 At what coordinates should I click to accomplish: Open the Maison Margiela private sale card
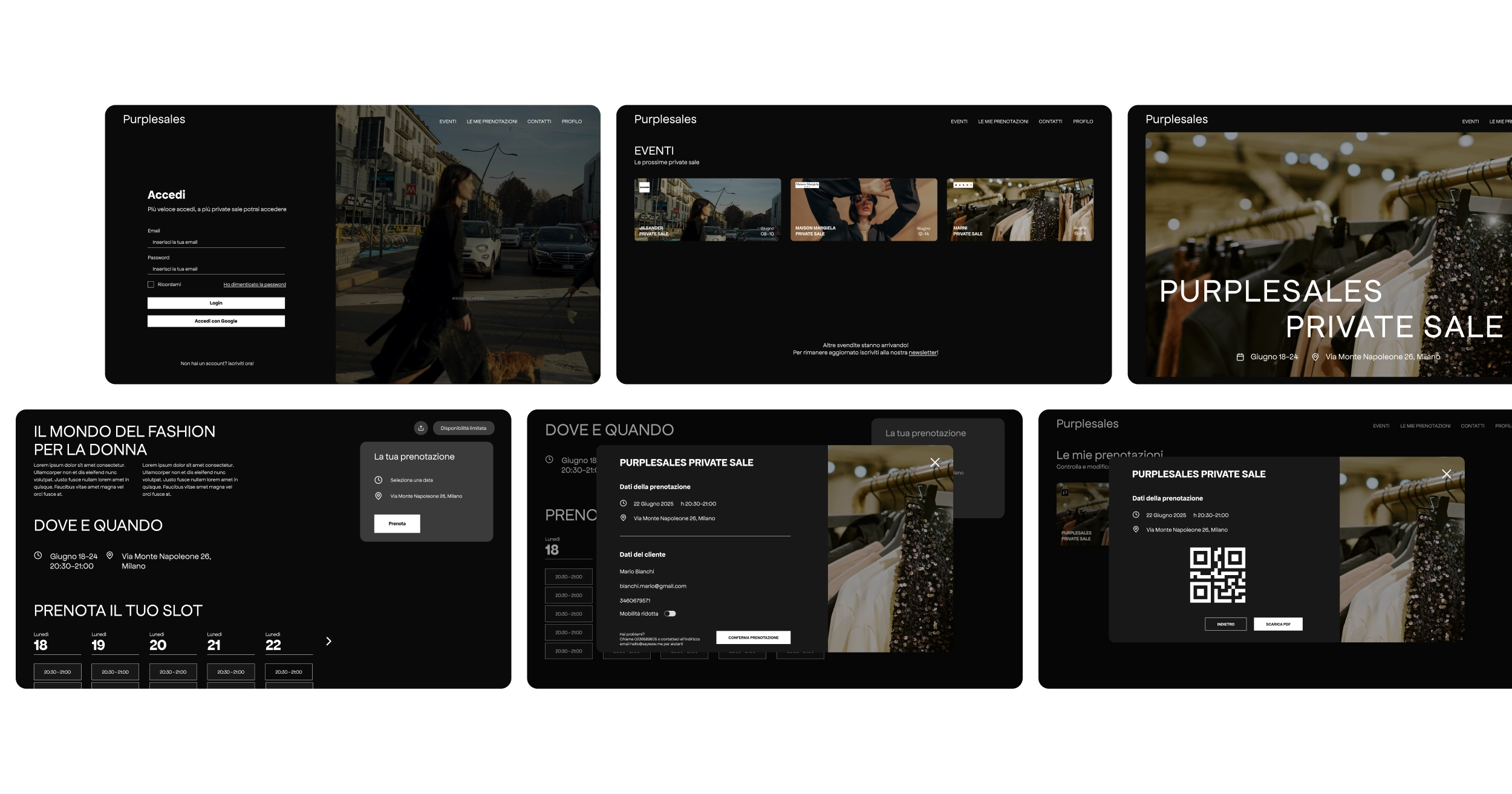tap(863, 209)
